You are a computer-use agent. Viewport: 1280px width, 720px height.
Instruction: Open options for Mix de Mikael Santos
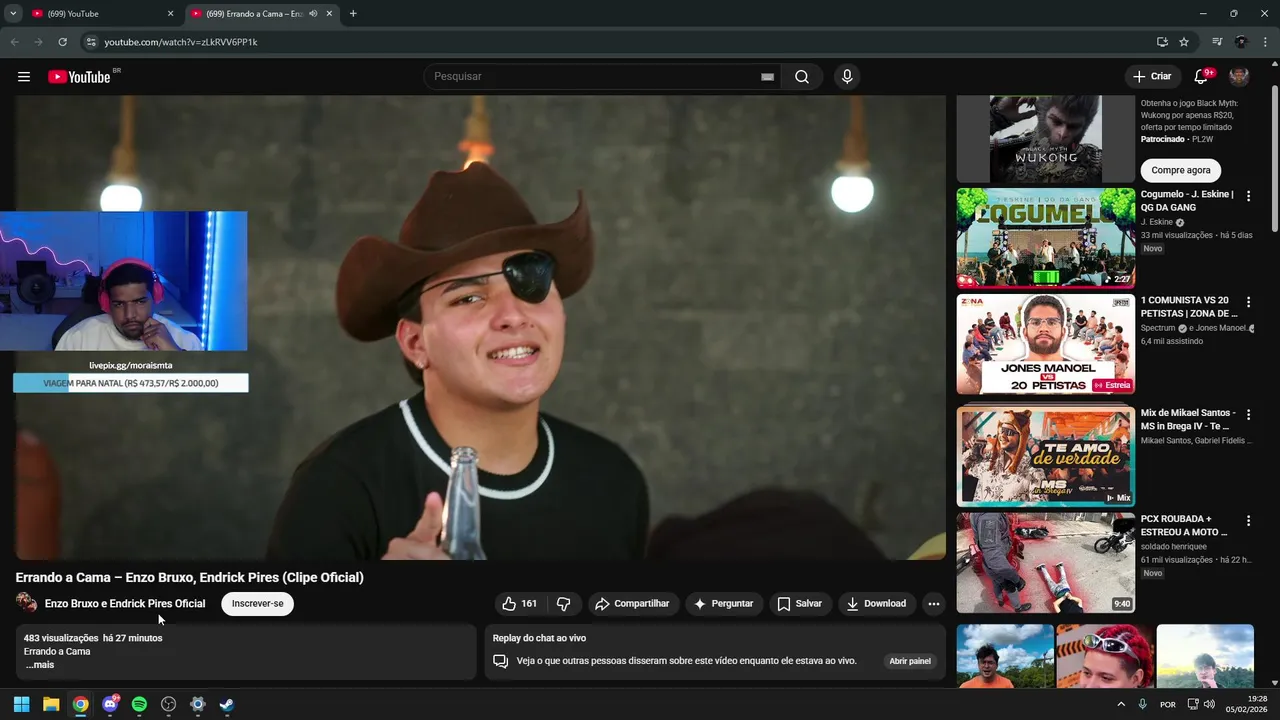pos(1248,414)
